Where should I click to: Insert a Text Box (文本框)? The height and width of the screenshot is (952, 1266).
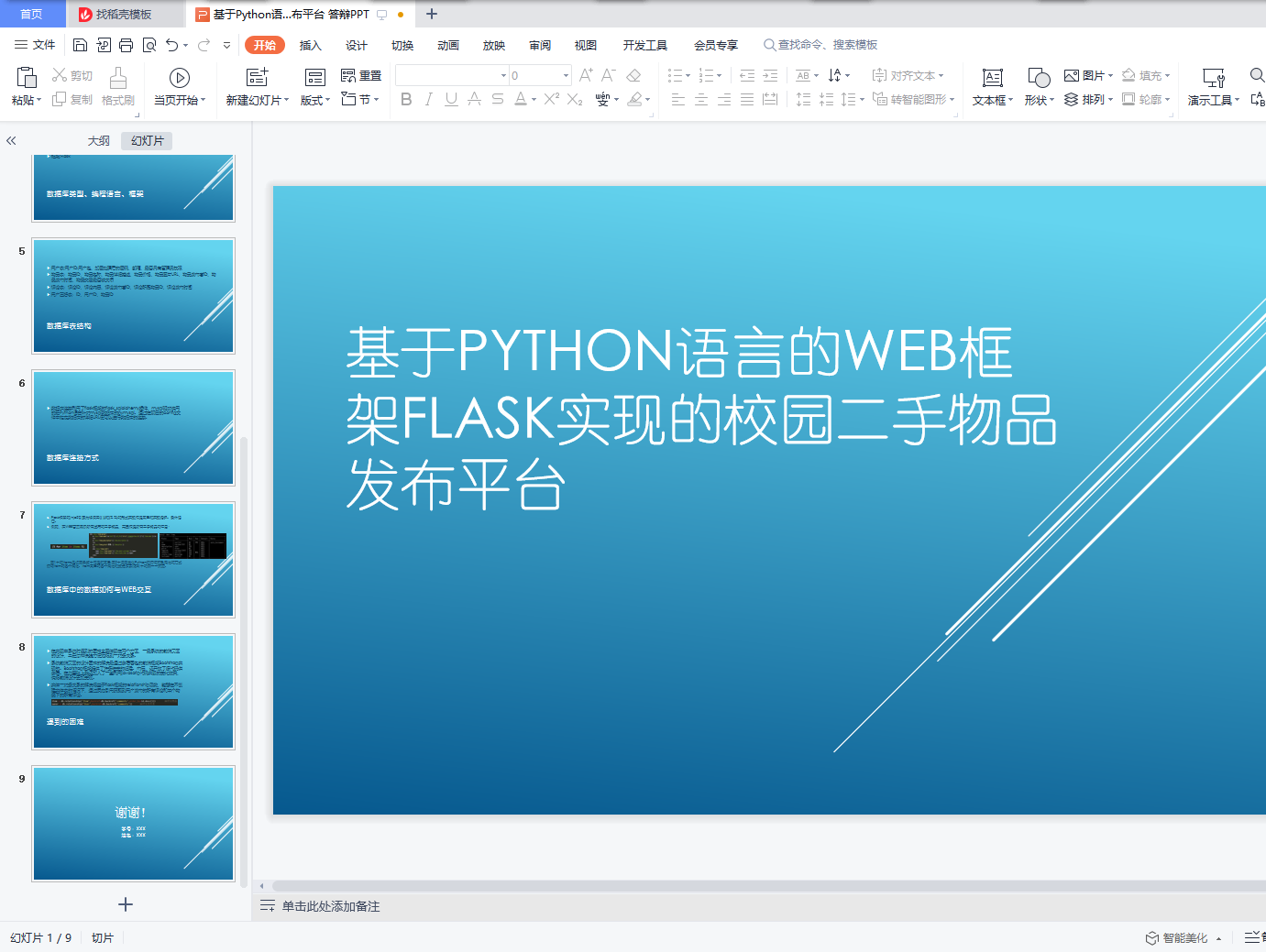click(x=993, y=86)
